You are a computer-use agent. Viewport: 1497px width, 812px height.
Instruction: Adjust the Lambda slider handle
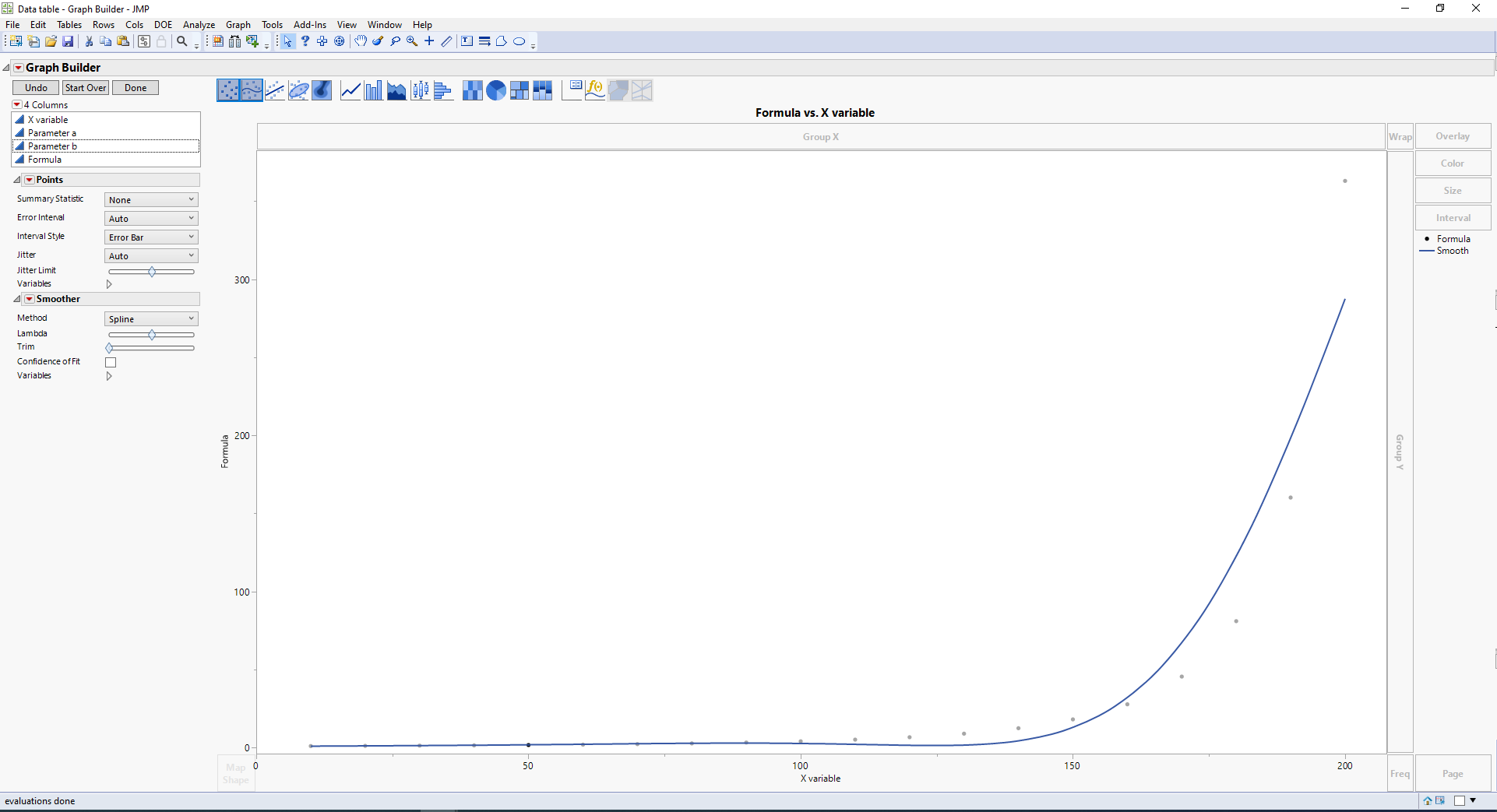[151, 335]
